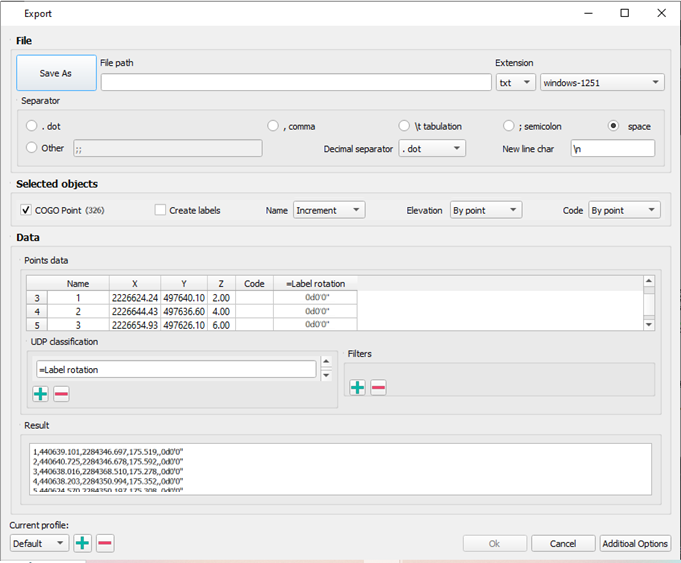Enable the Create labels checkbox
Viewport: 681px width, 563px height.
(160, 210)
